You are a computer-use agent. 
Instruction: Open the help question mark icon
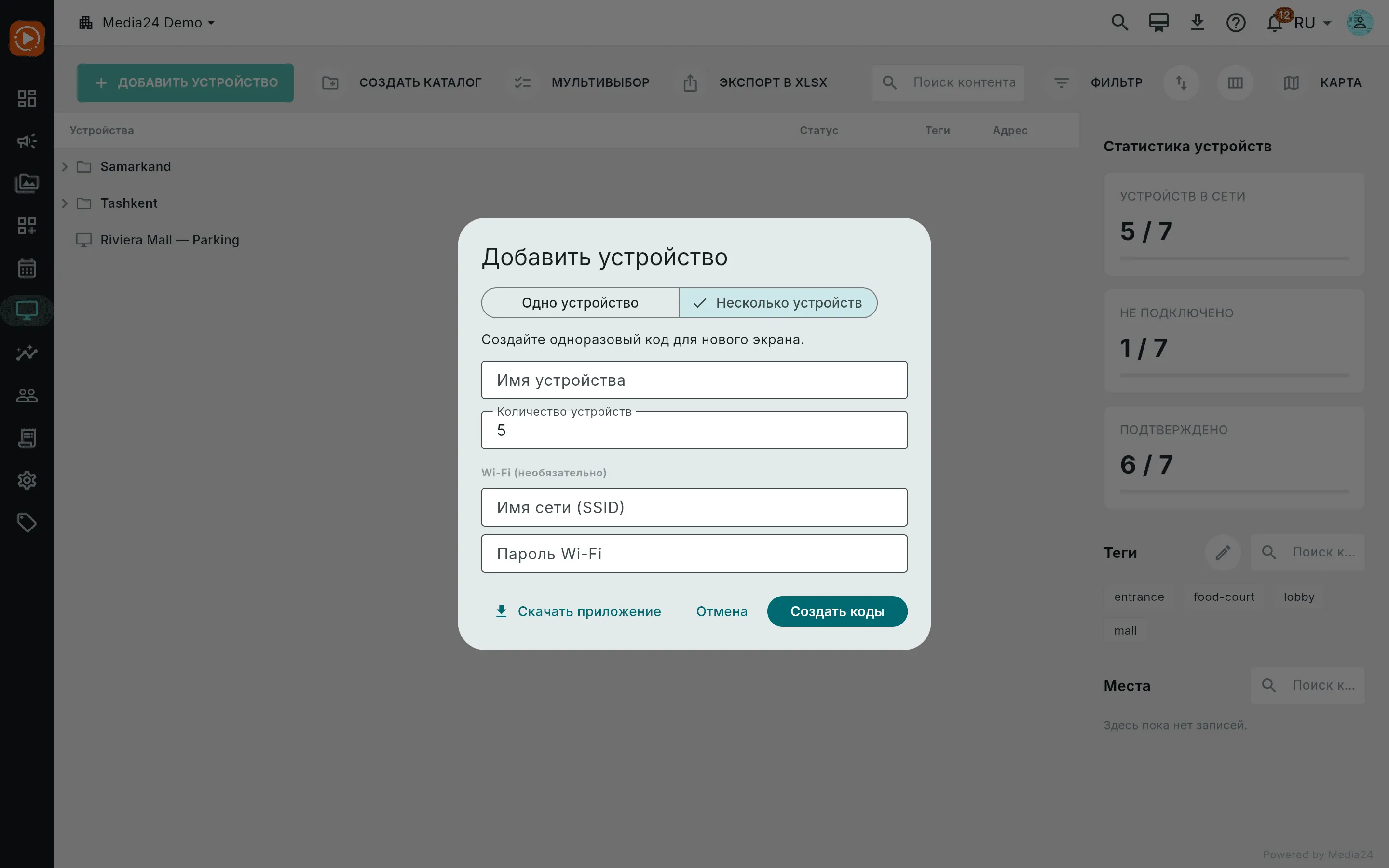coord(1236,23)
